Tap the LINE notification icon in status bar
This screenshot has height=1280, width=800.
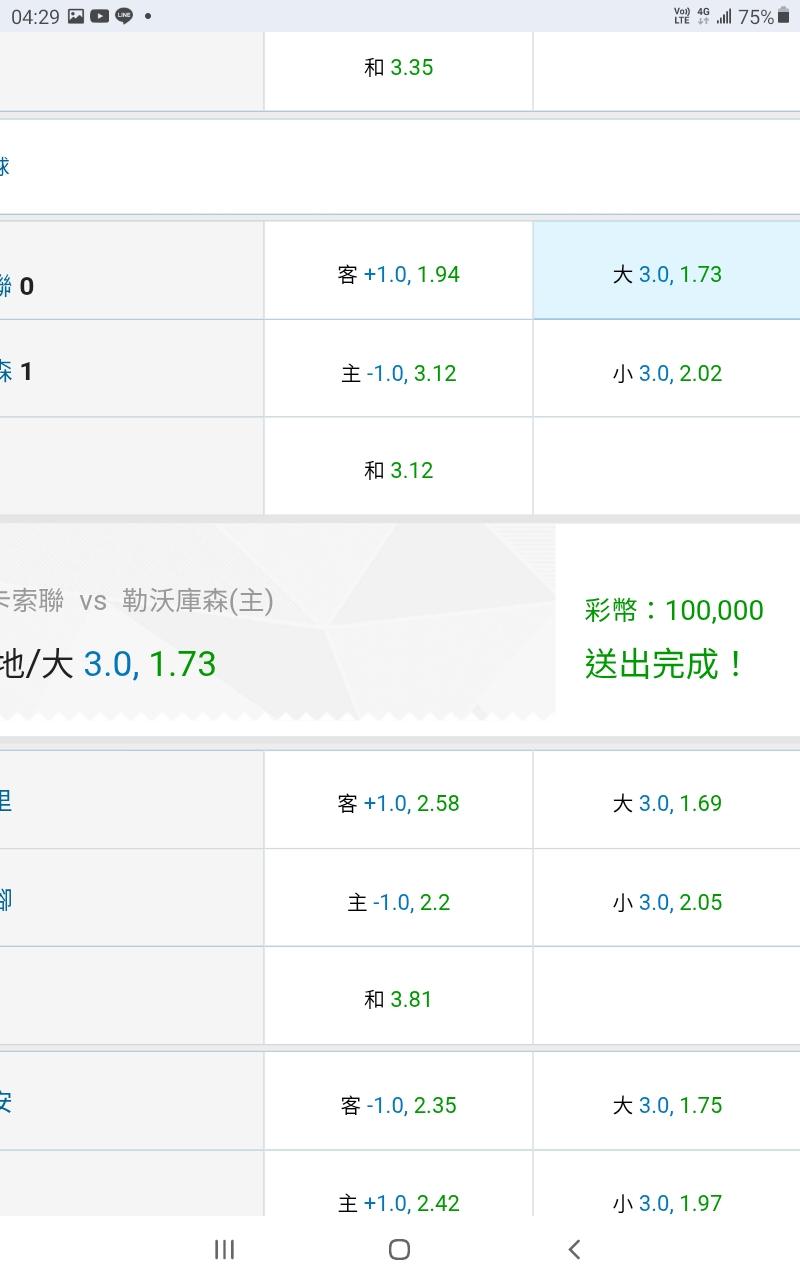point(124,16)
